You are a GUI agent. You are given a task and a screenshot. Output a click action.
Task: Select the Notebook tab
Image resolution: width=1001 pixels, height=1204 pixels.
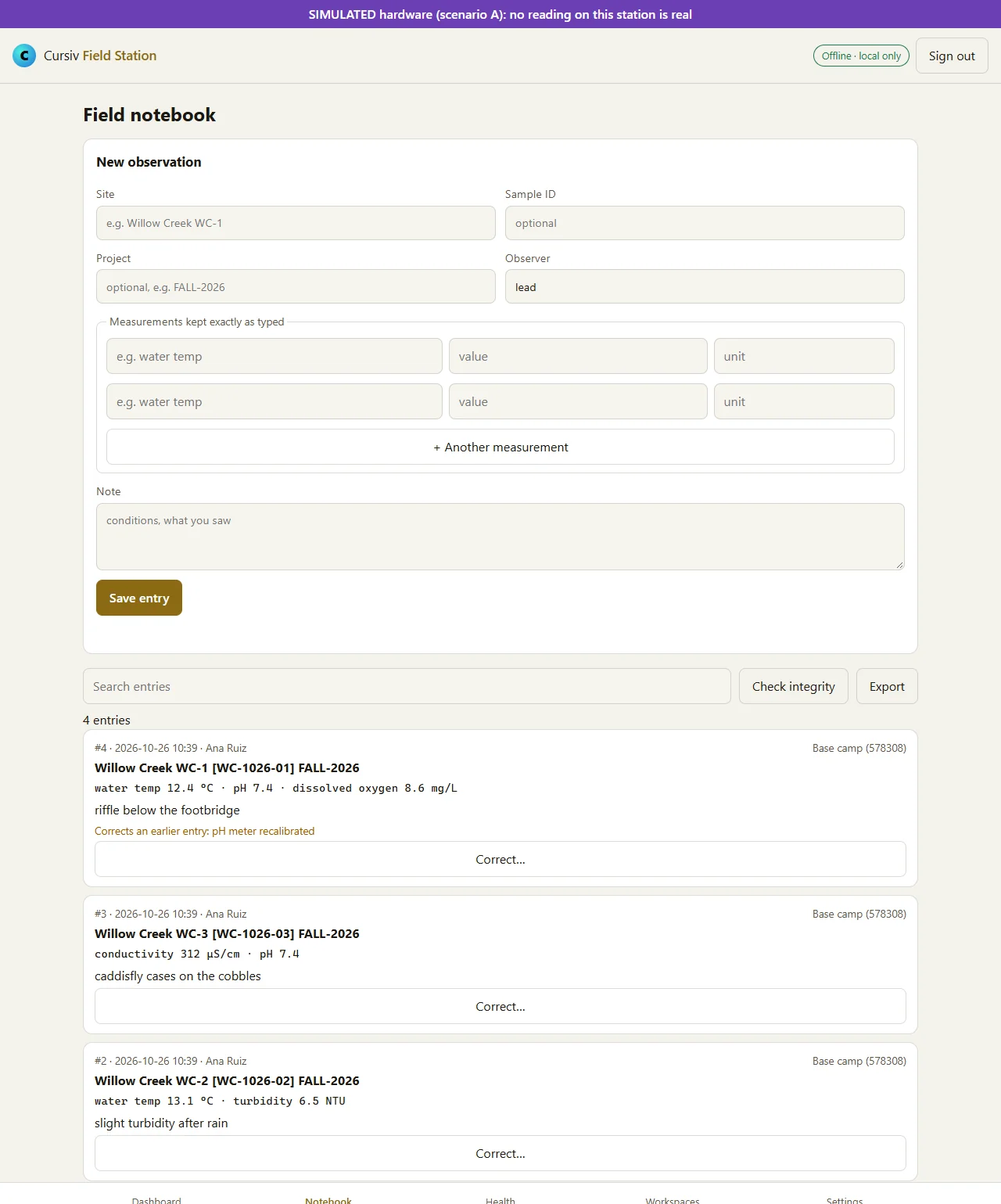pos(328,1199)
